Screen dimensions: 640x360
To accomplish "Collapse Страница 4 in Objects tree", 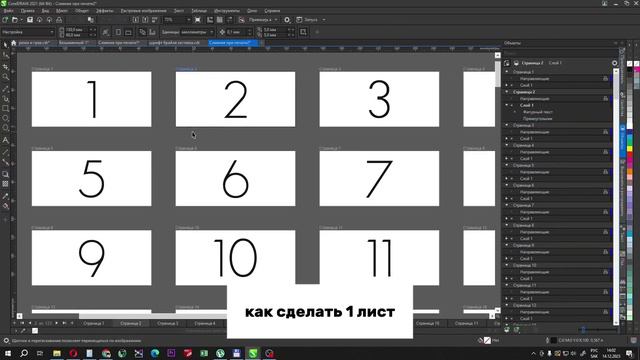I will click(x=507, y=145).
